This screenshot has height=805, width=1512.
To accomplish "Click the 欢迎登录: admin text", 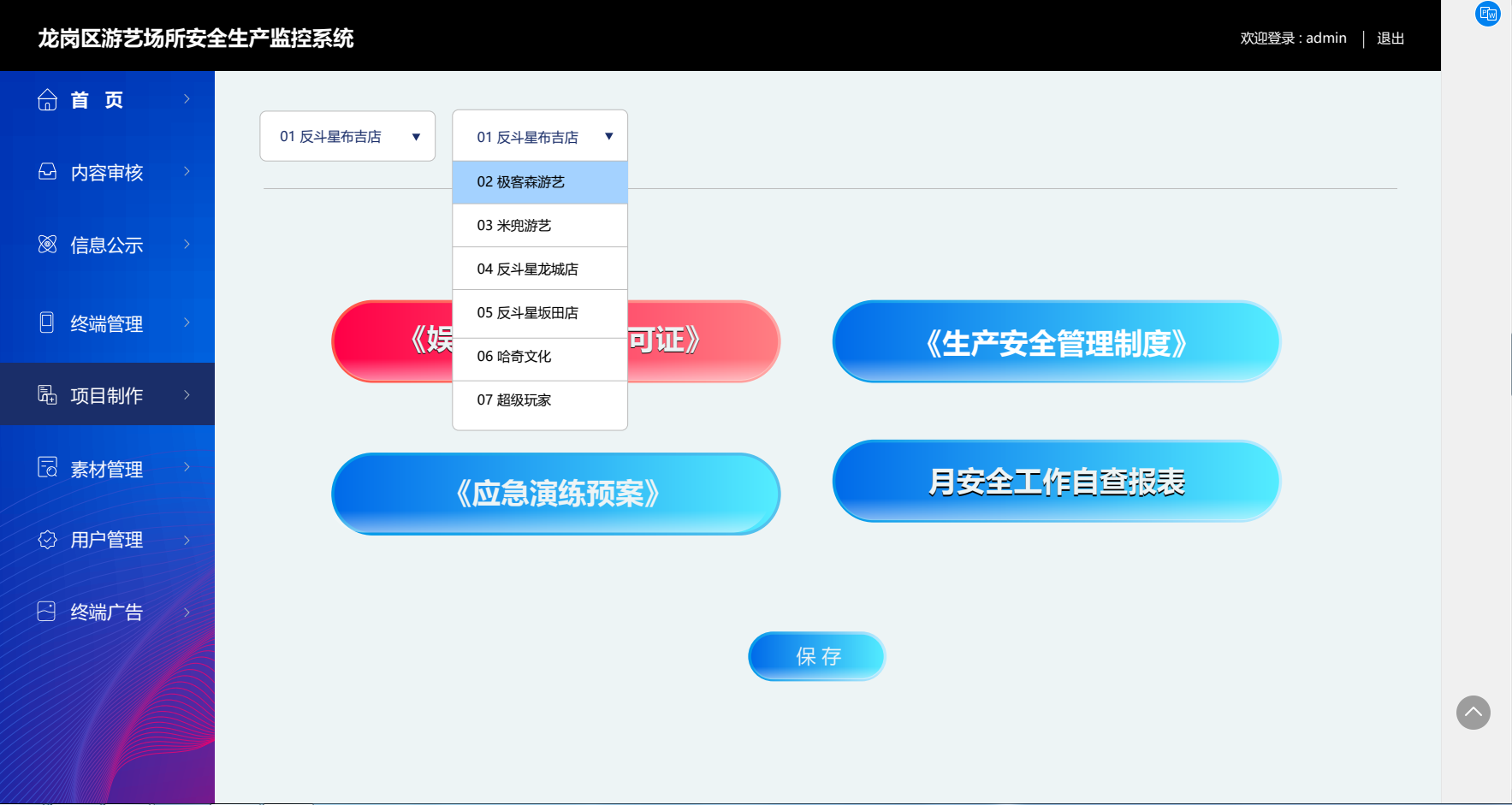I will click(1293, 38).
